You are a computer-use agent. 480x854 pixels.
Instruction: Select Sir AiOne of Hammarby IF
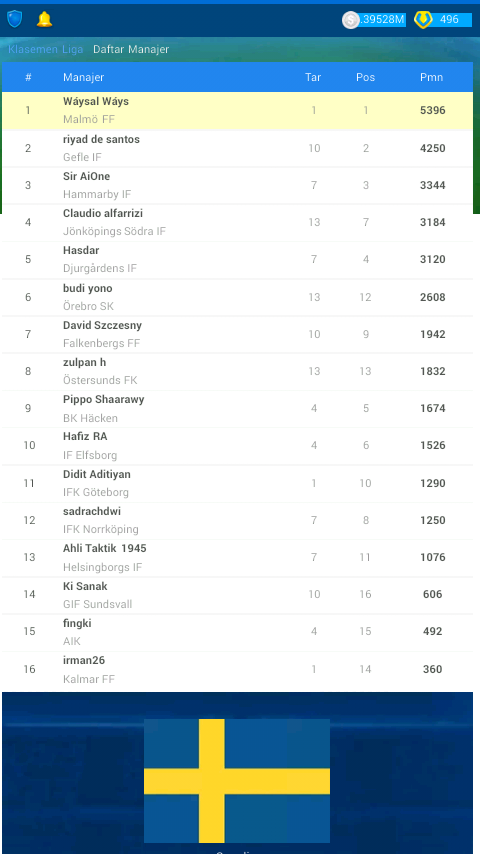click(x=238, y=185)
